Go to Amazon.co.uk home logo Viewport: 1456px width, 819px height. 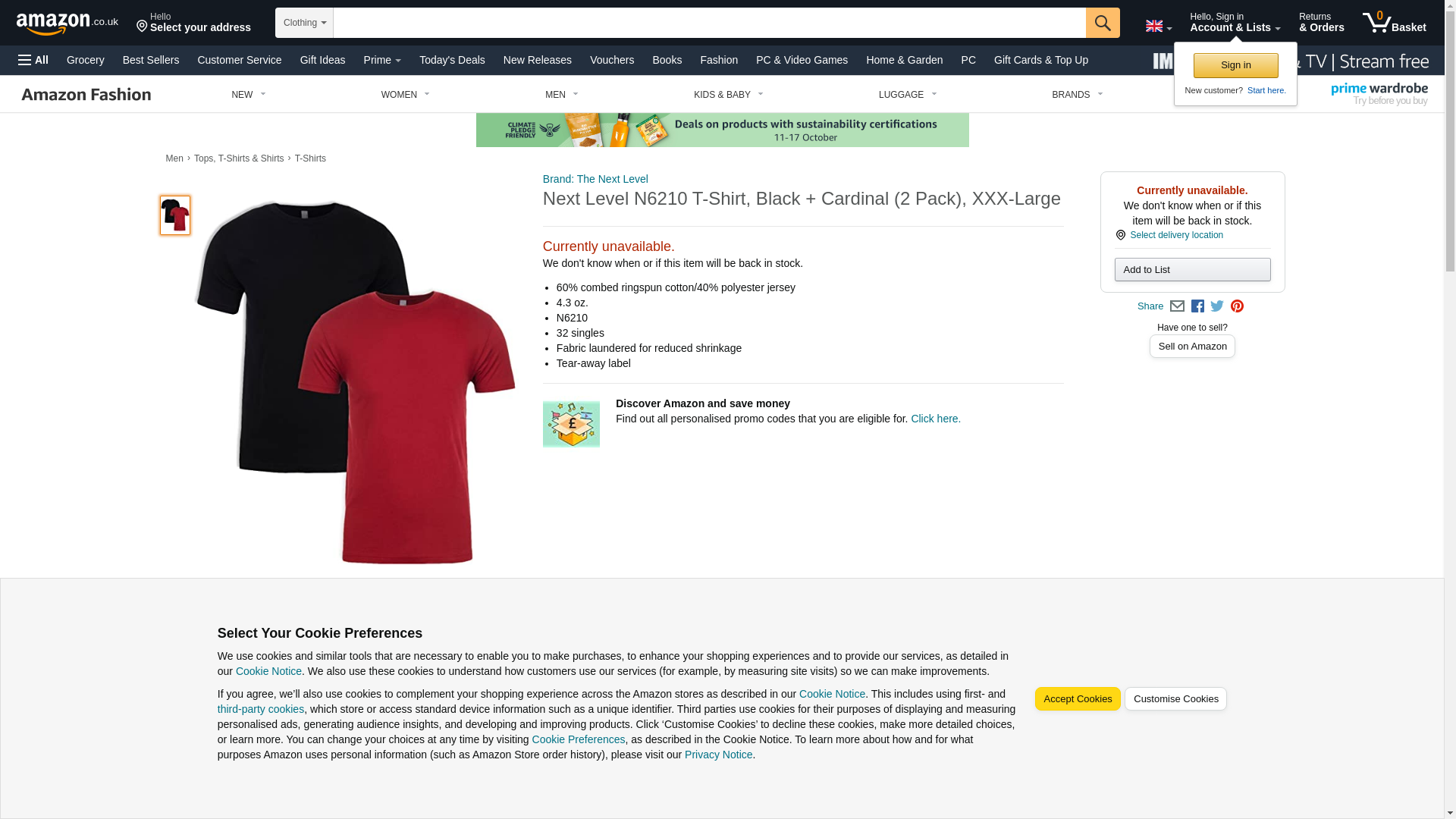tap(67, 23)
